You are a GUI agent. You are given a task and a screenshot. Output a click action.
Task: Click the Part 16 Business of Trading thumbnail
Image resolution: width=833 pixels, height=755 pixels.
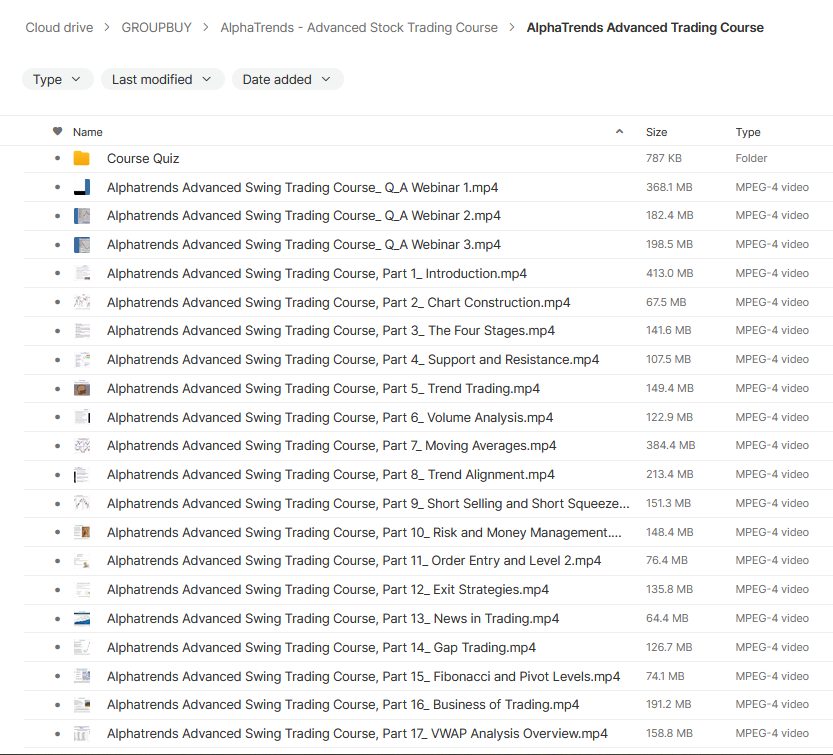81,705
